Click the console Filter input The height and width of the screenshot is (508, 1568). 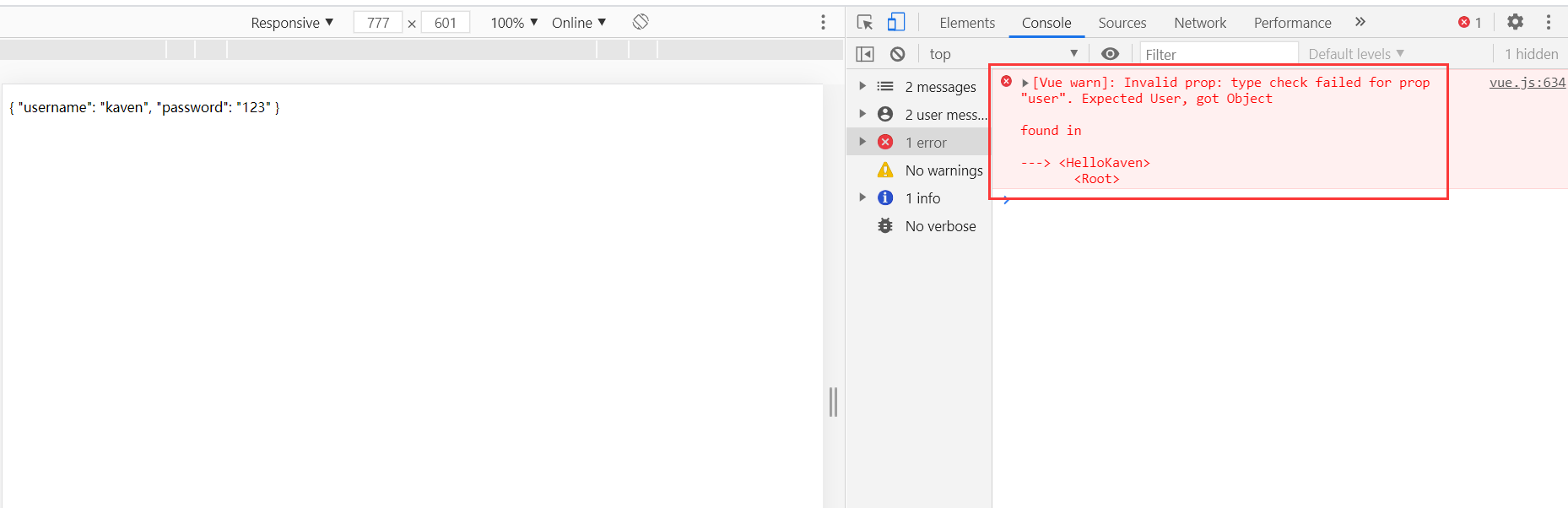pos(1219,54)
